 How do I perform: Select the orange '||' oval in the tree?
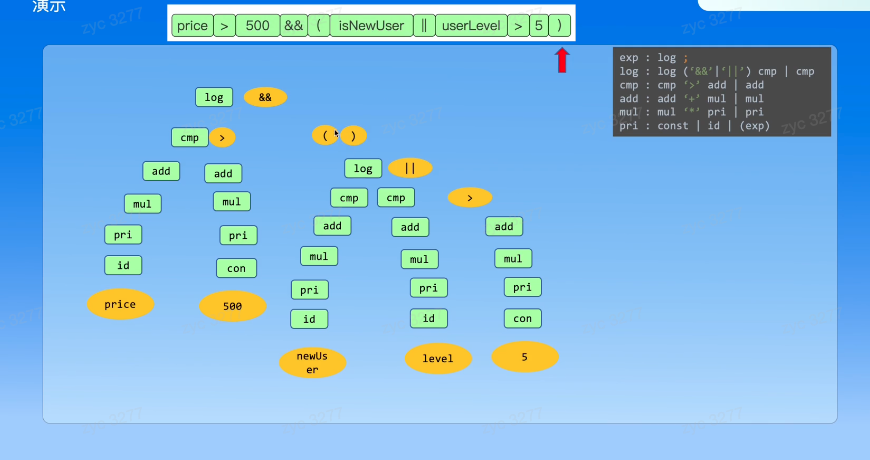[410, 168]
